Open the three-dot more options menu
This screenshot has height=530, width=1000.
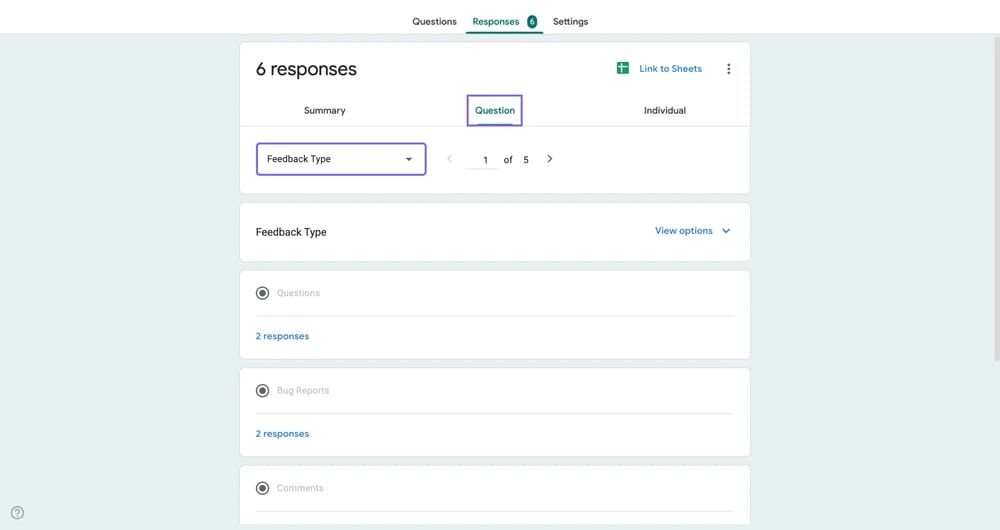(x=728, y=69)
